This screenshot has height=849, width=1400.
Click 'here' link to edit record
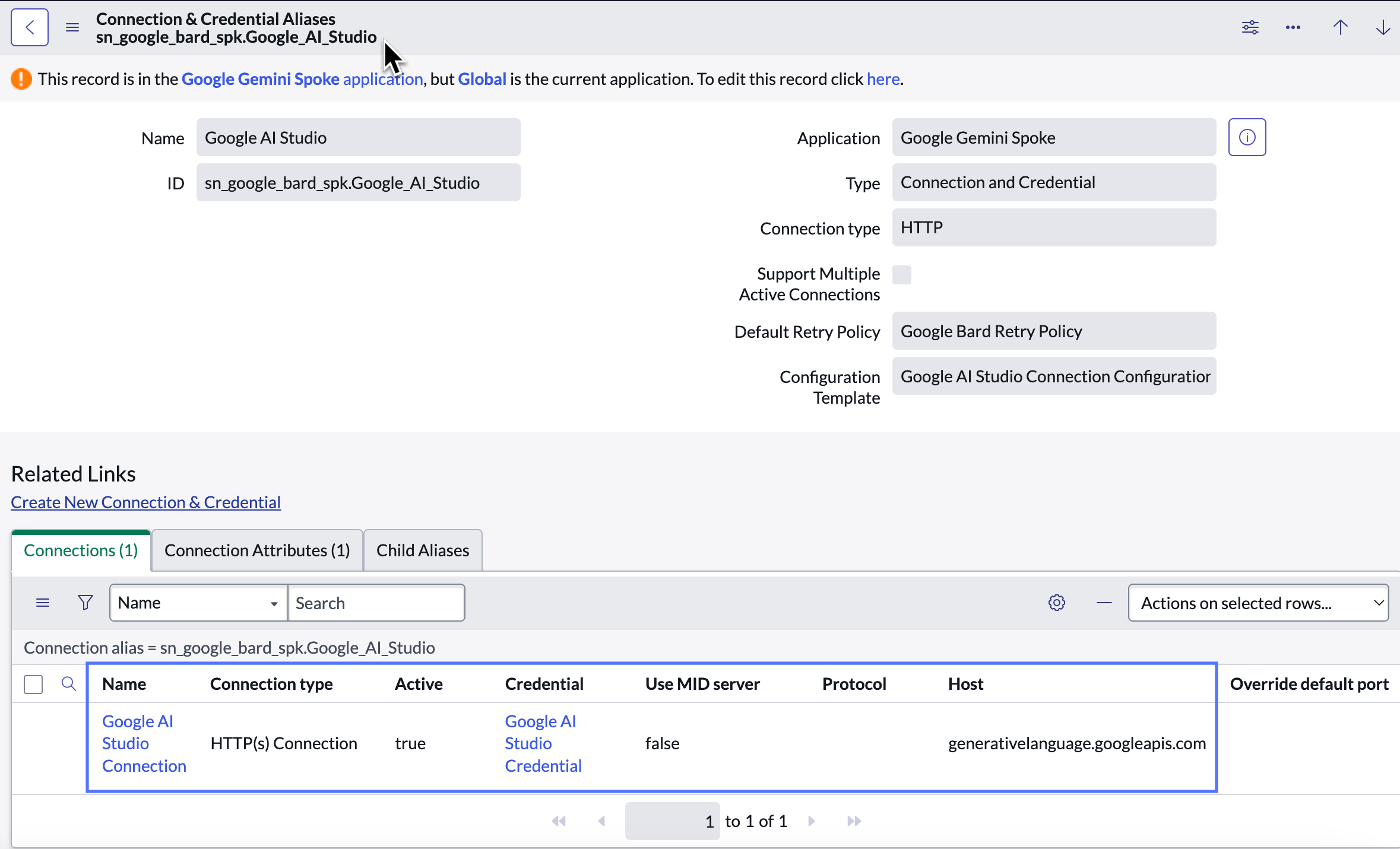[883, 79]
